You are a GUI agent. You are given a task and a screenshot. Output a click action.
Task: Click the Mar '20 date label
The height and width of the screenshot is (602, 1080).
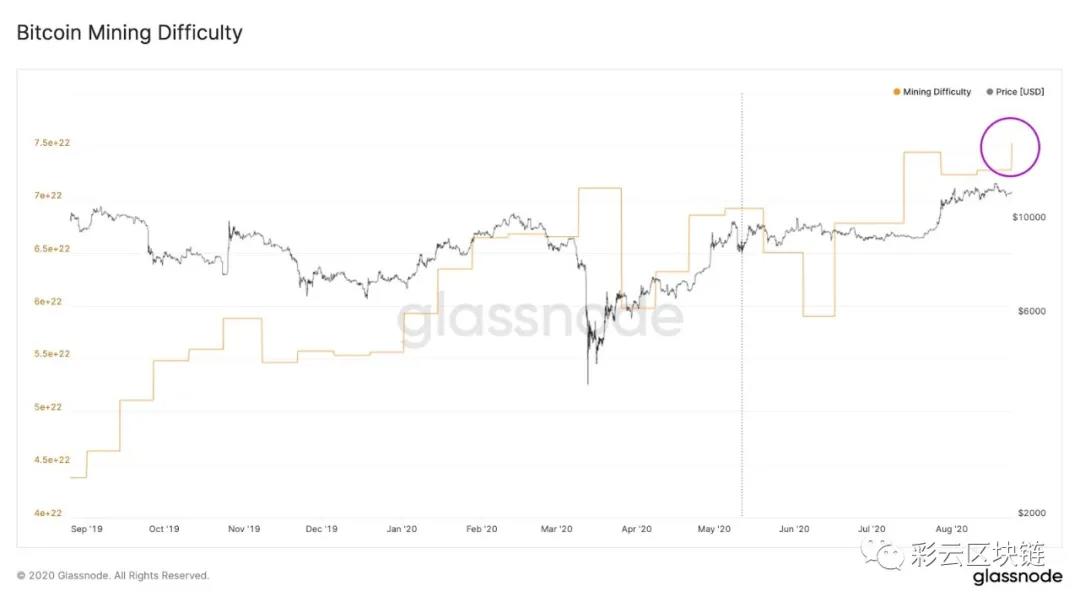[557, 529]
